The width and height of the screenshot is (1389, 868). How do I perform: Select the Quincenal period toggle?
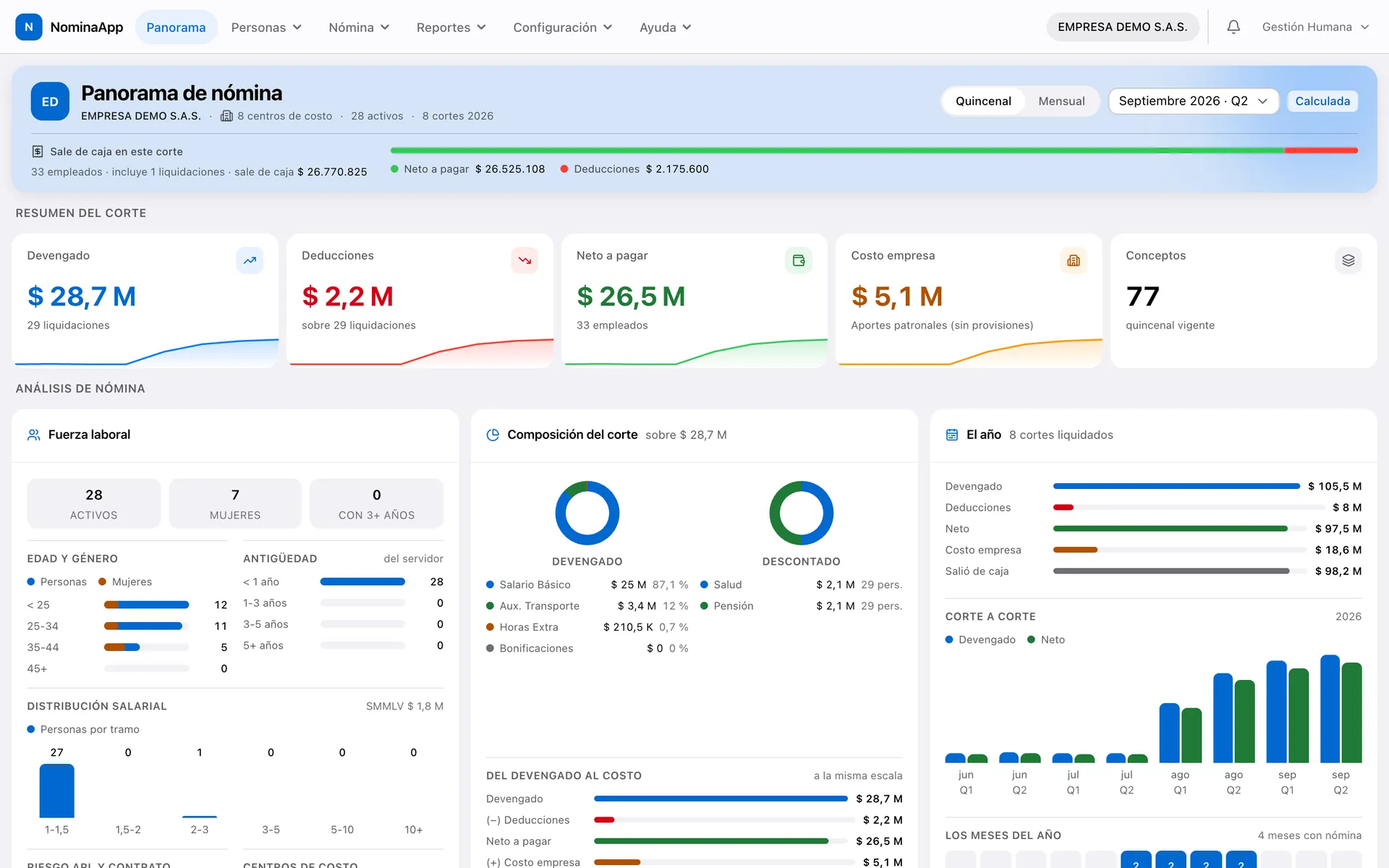tap(983, 101)
